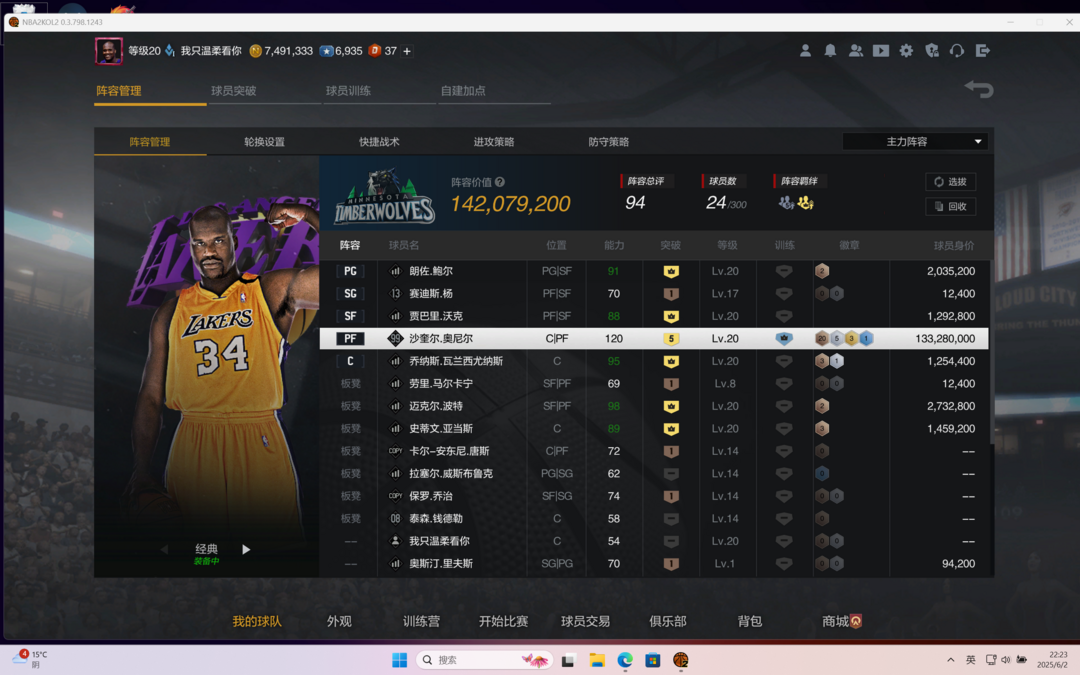
Task: Open the player profile icon in top bar
Action: click(x=804, y=51)
